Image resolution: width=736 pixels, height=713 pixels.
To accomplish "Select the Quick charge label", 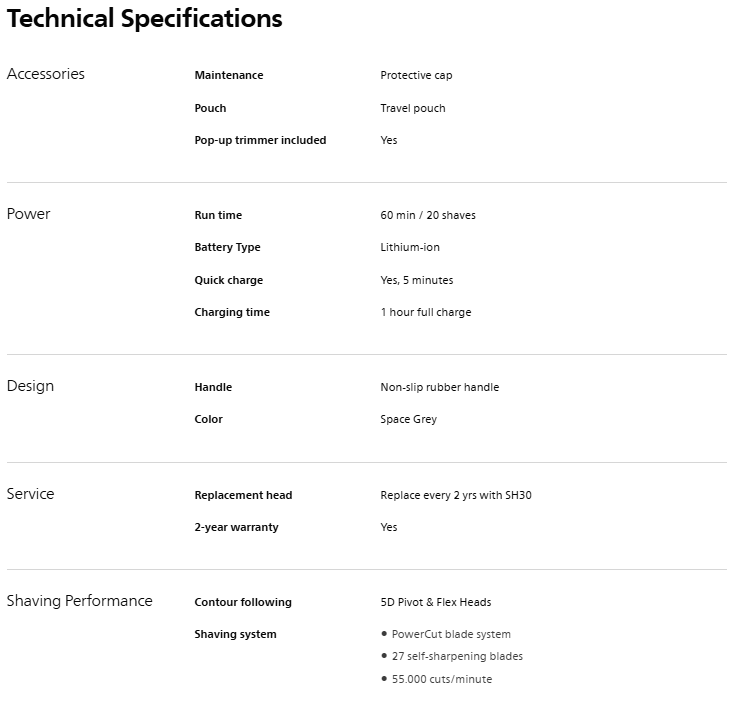I will point(229,280).
